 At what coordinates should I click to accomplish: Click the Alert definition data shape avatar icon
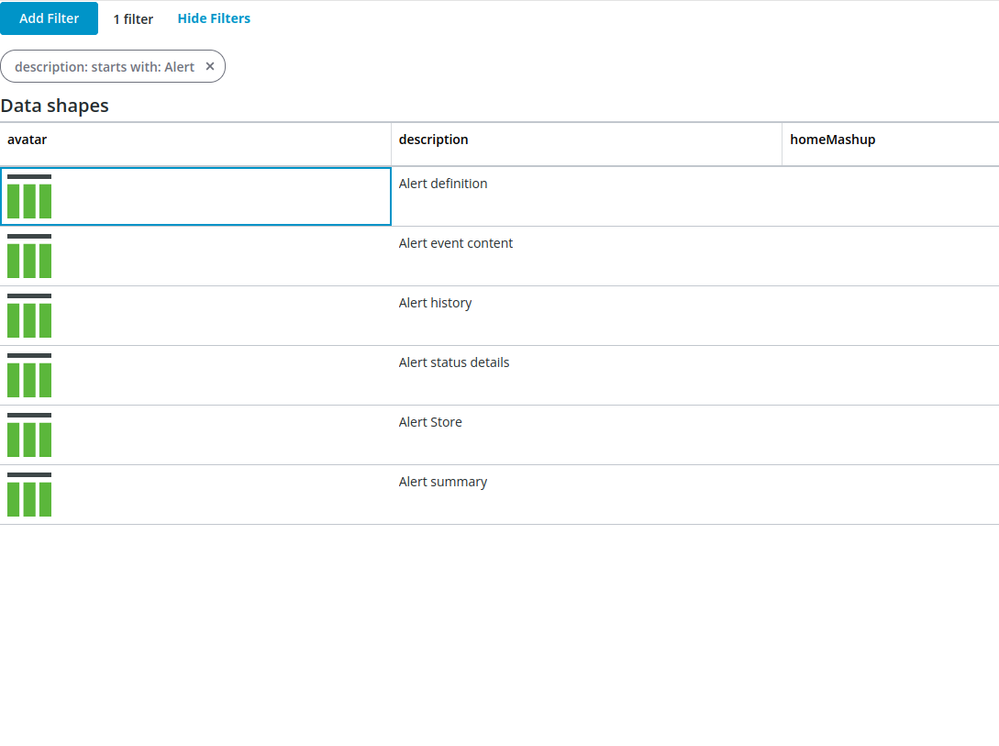(29, 196)
